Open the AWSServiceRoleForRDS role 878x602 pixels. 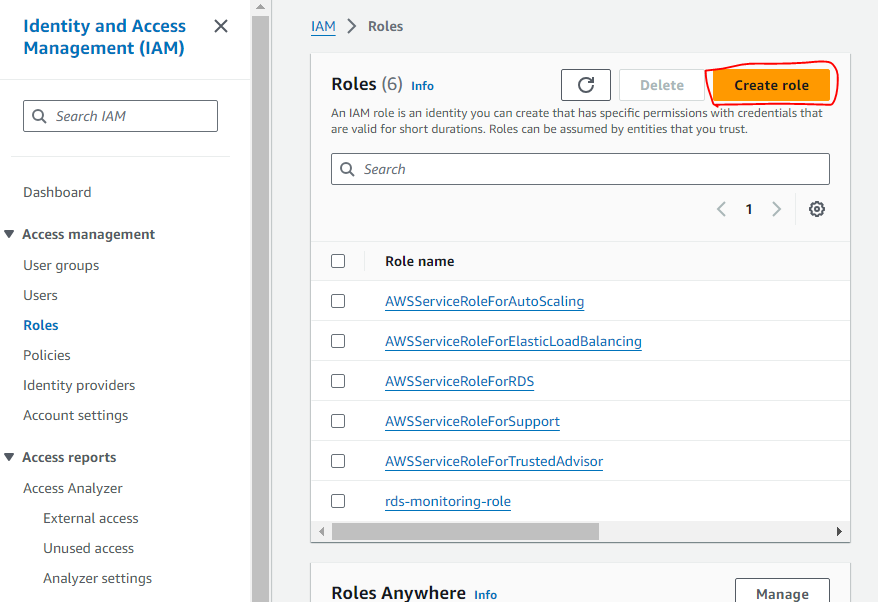[x=460, y=381]
